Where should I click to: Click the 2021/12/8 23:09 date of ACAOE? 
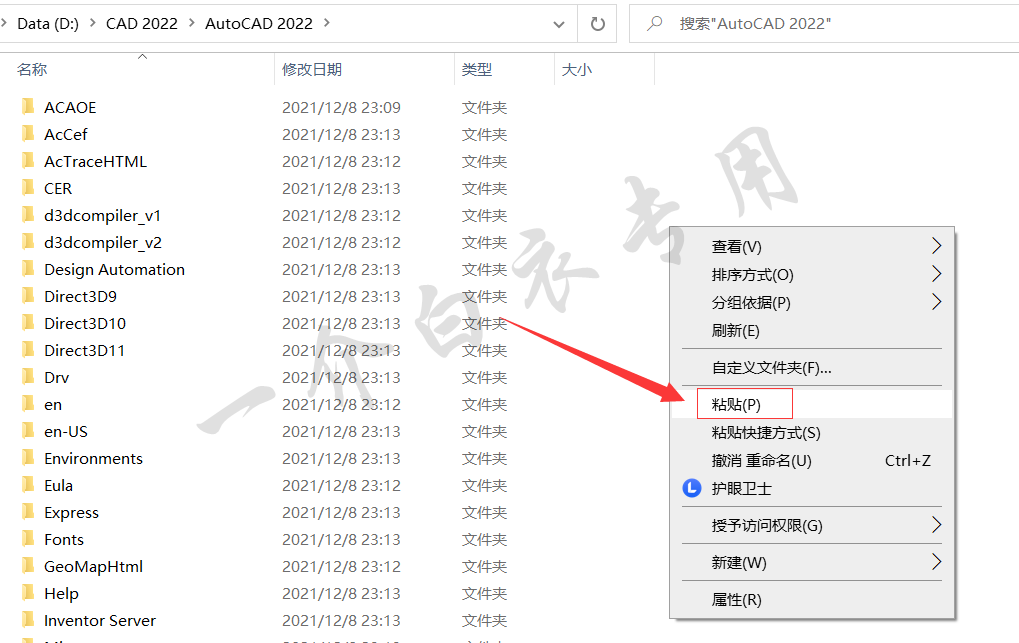click(x=341, y=107)
